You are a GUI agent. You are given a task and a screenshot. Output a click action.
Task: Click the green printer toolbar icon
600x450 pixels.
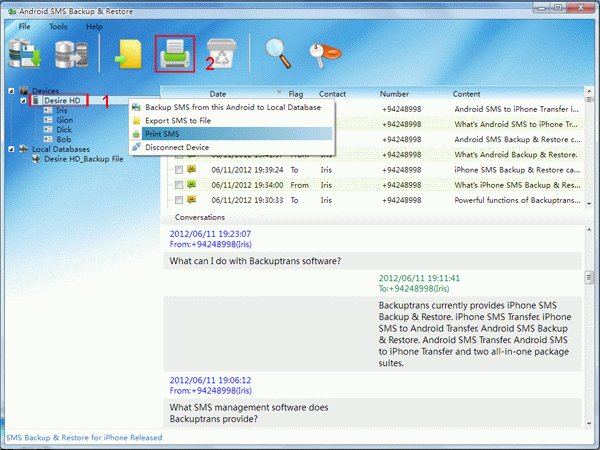point(175,54)
